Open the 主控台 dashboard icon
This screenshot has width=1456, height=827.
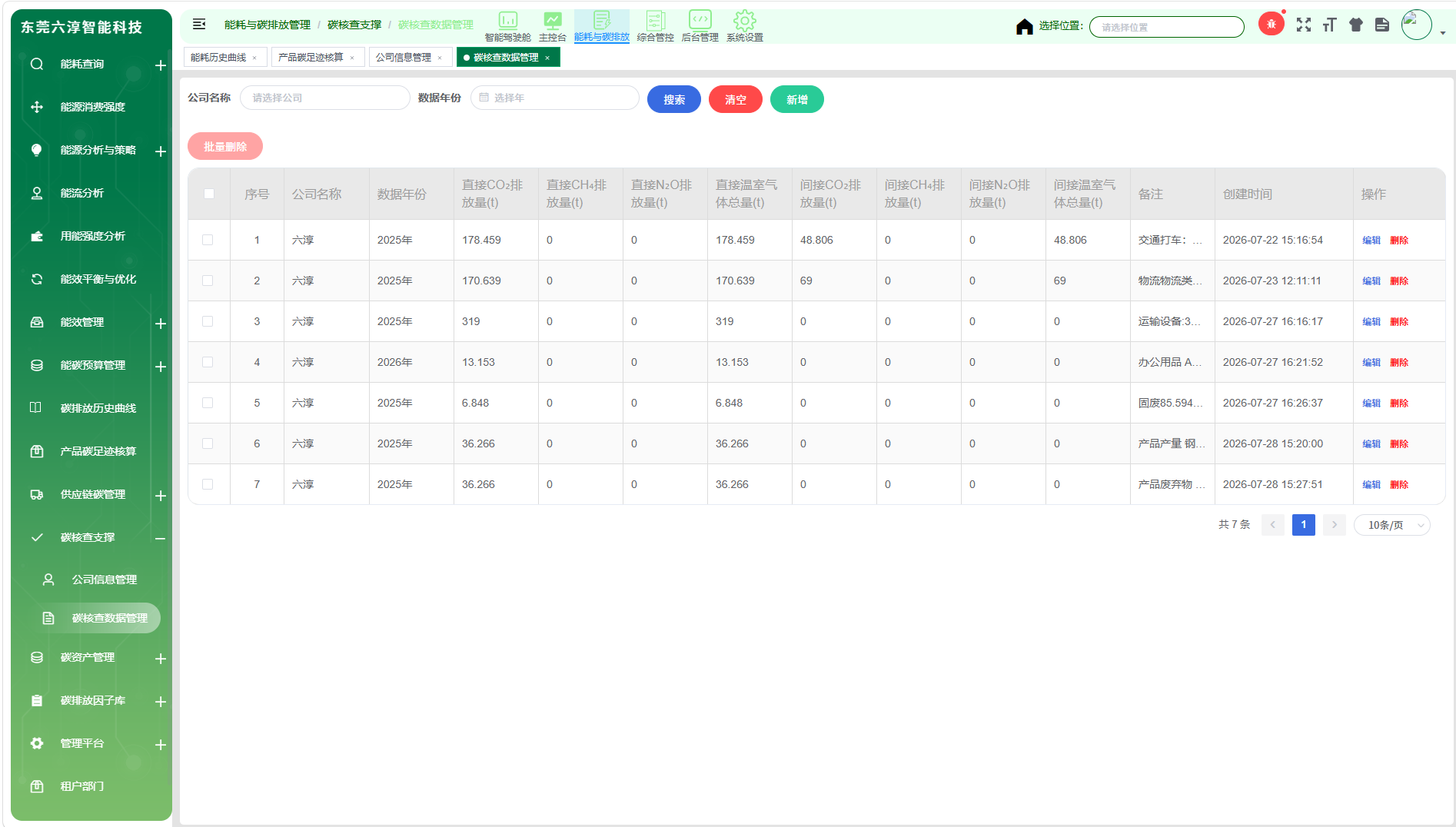(552, 27)
